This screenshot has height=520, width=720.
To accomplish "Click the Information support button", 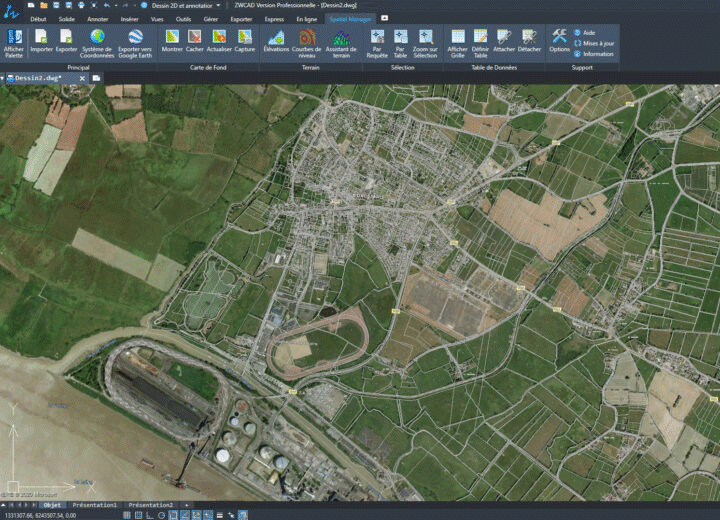I will point(594,54).
